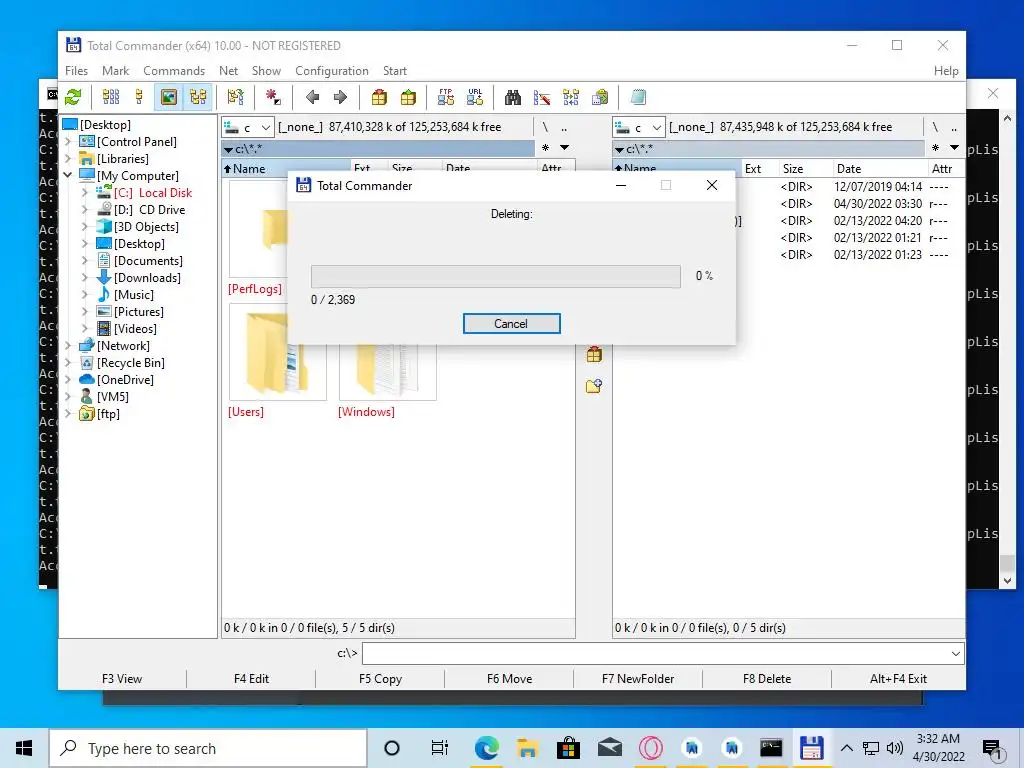This screenshot has height=768, width=1024.
Task: Expand the [Libraries] tree node
Action: (x=68, y=158)
